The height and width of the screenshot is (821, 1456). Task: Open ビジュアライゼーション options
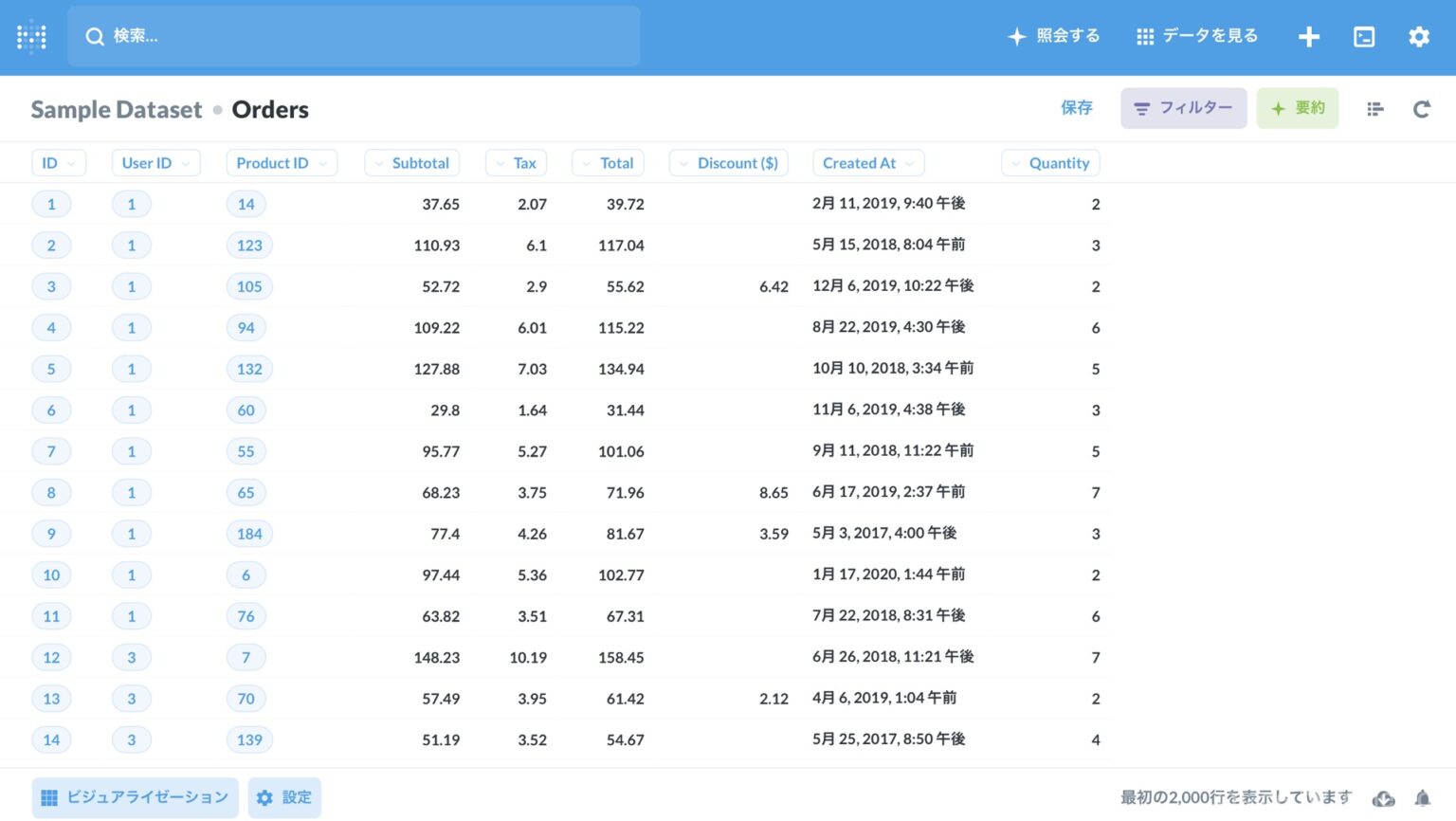(x=134, y=797)
